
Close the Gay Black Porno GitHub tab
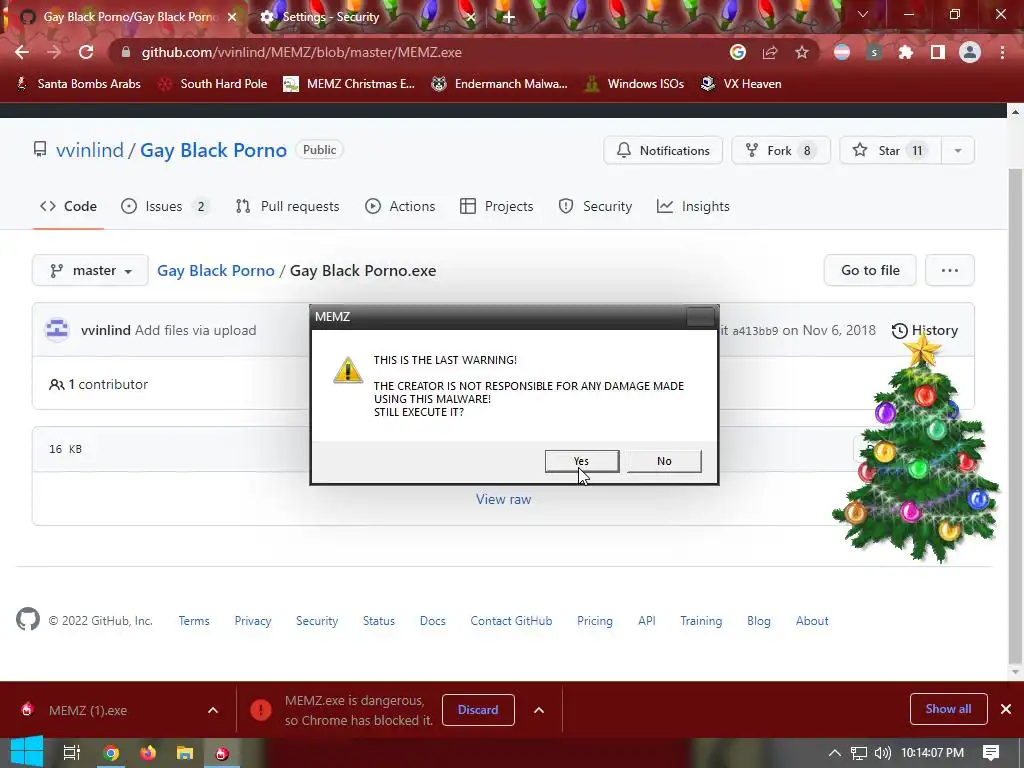232,17
